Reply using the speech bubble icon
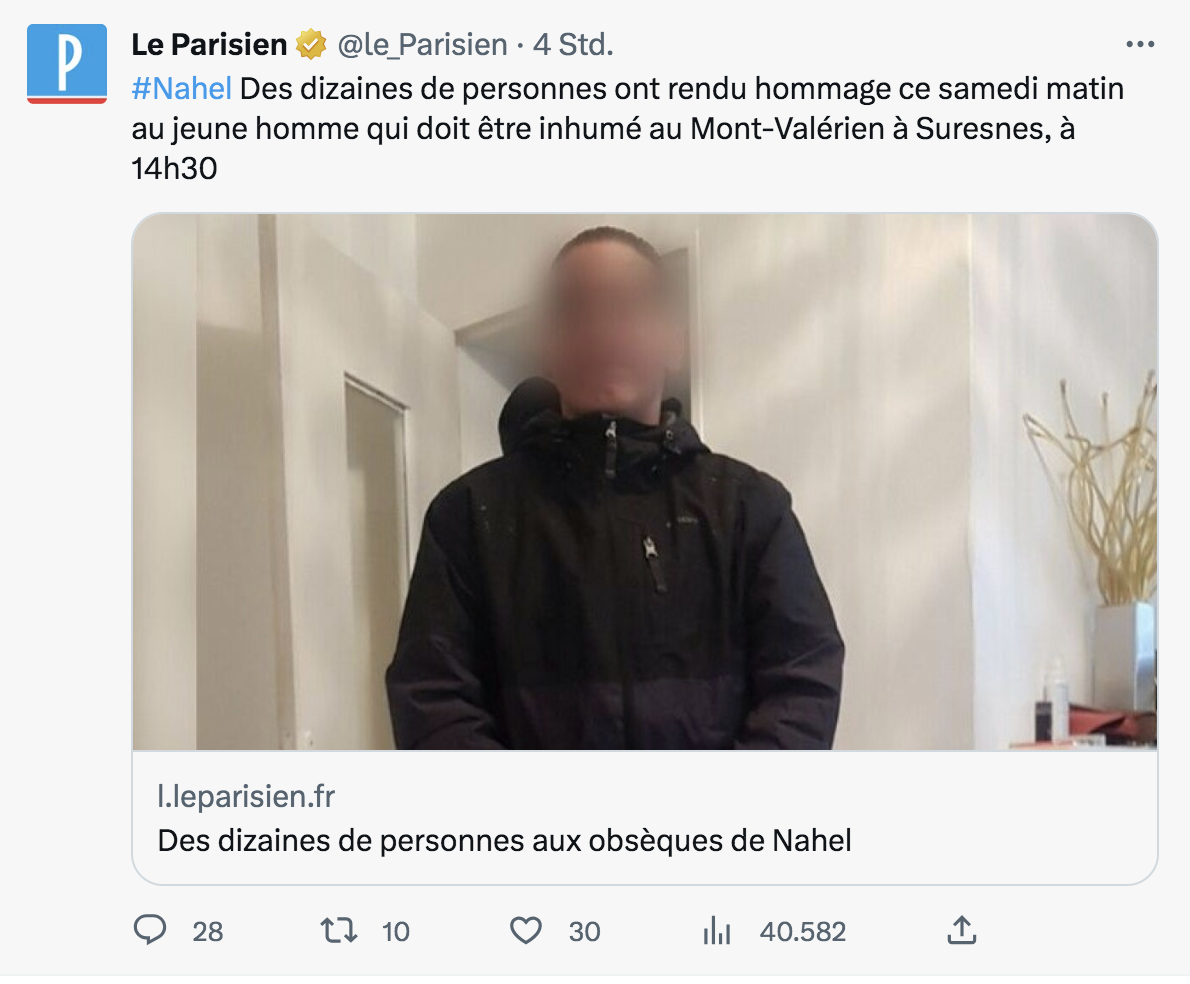 pyautogui.click(x=150, y=930)
